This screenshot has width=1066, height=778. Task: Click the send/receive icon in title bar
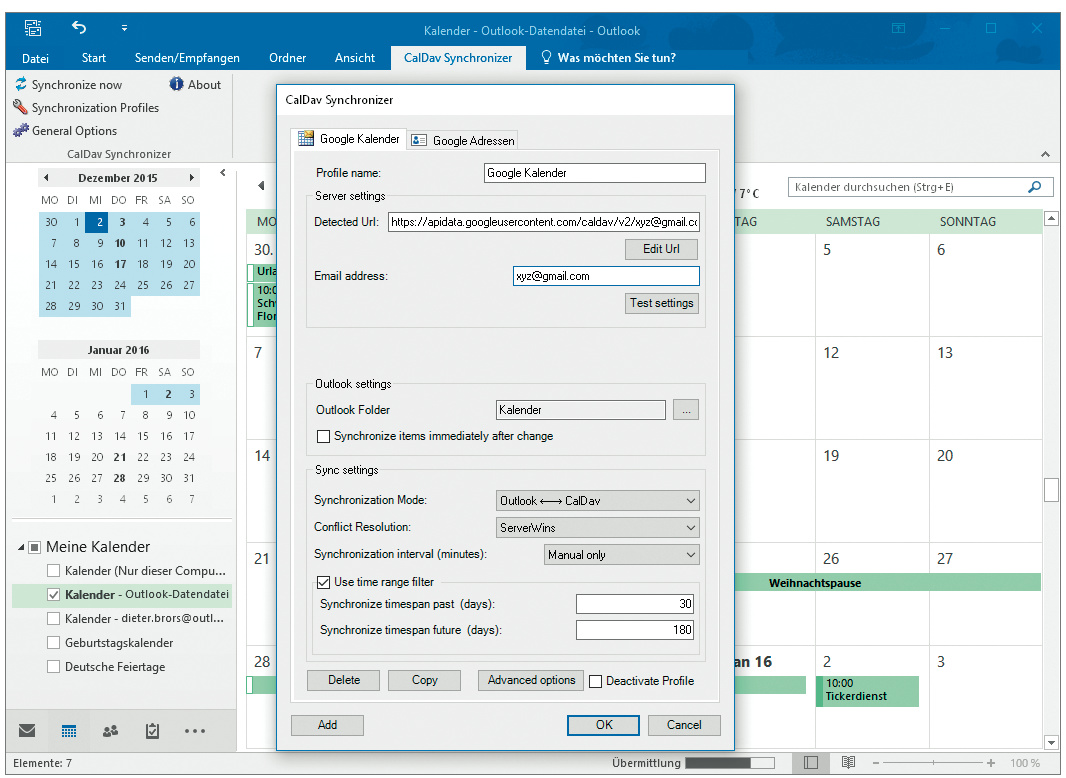pyautogui.click(x=33, y=28)
